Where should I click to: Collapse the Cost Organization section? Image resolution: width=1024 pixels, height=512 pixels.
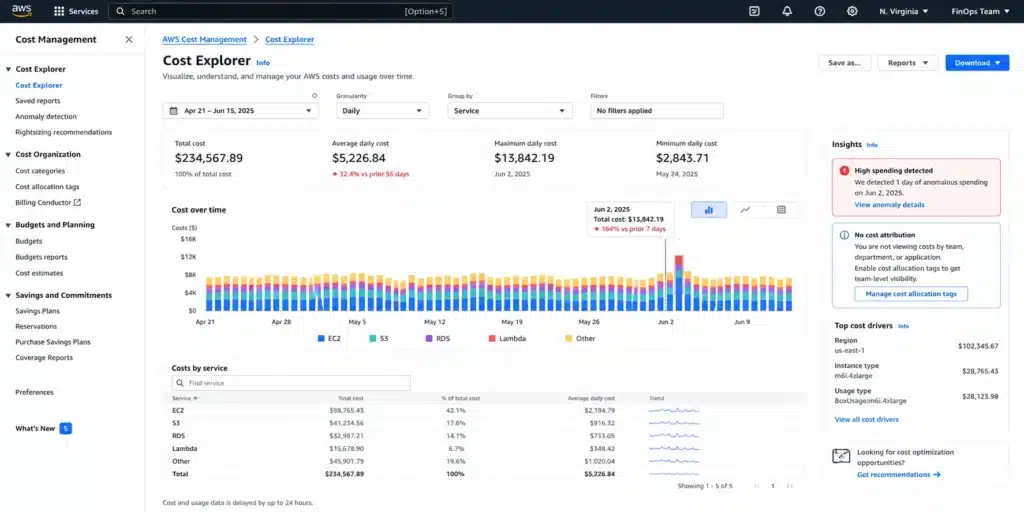(8, 155)
